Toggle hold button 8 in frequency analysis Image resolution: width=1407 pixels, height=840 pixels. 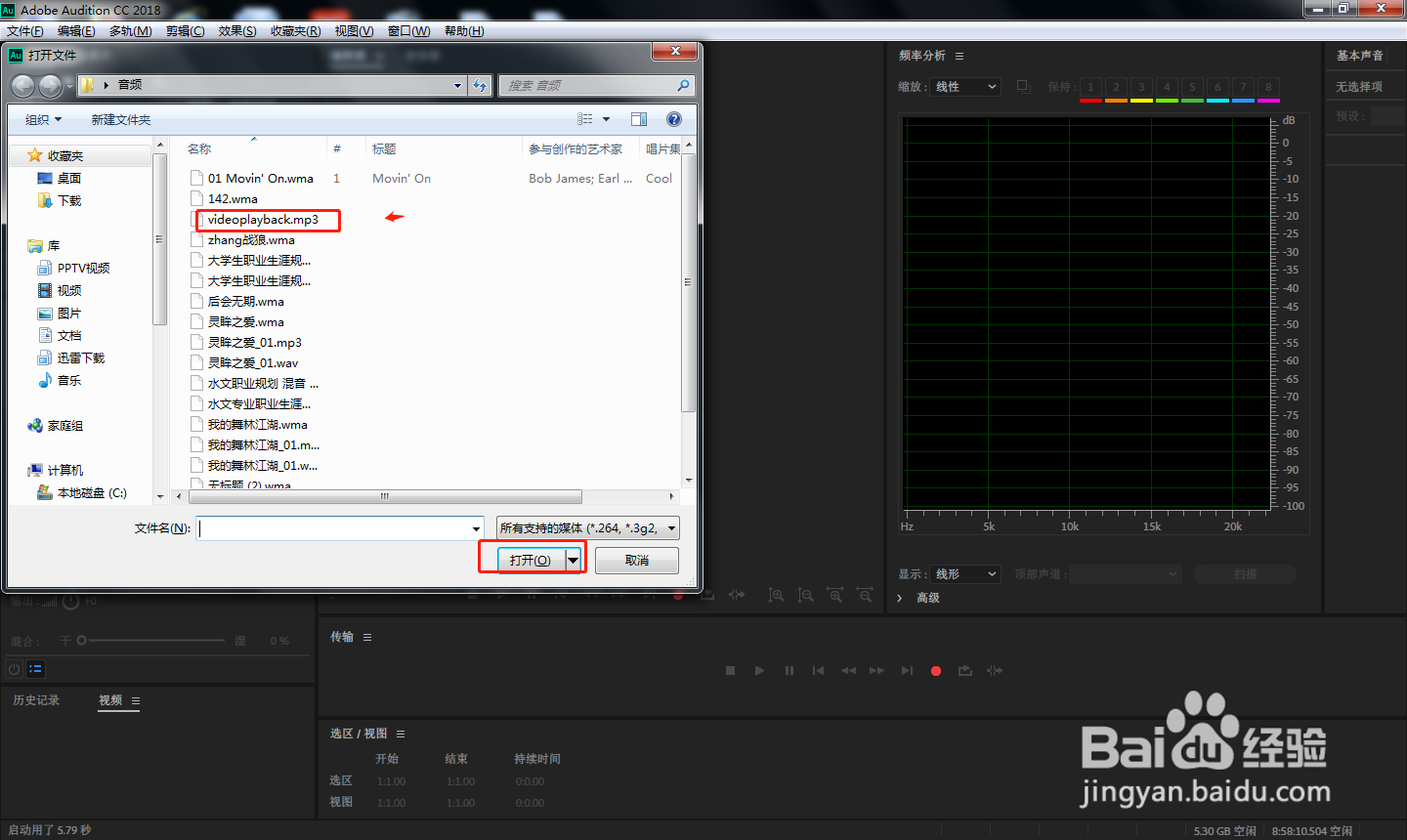(1268, 87)
